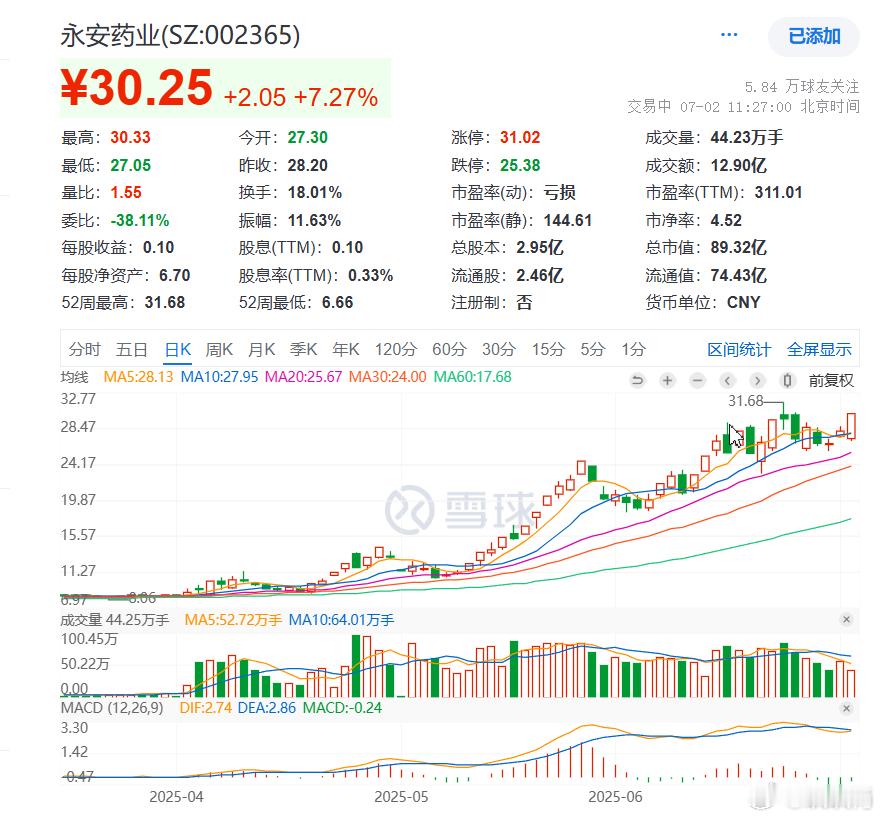
Task: Select the 年K chart tab
Action: pos(346,350)
